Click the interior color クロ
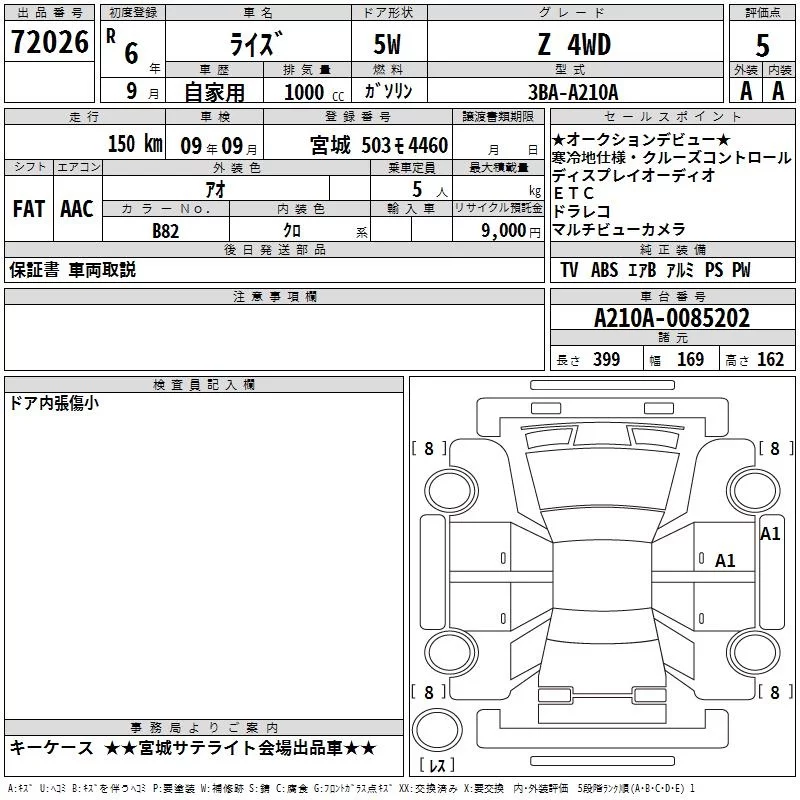 (x=292, y=231)
